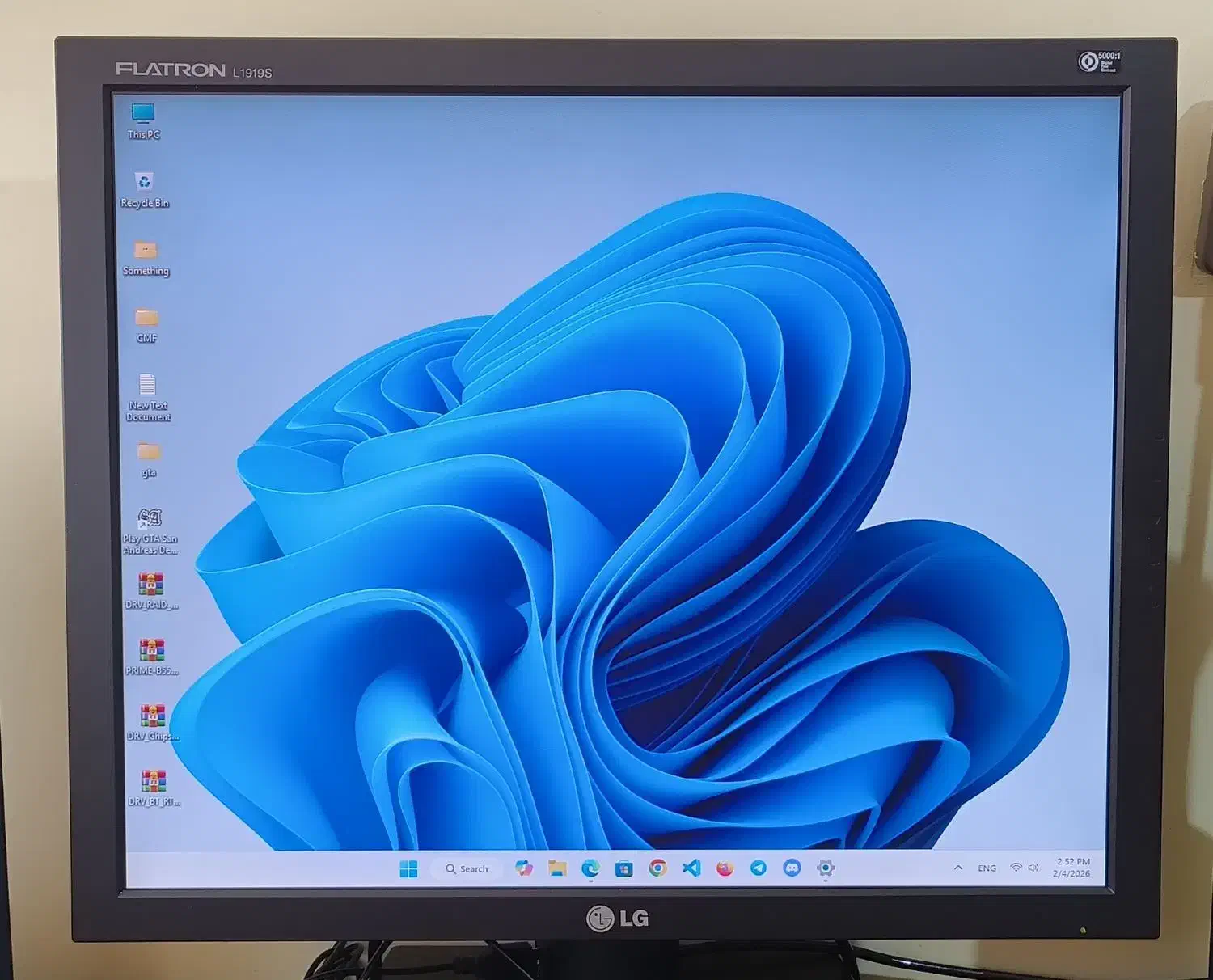Viewport: 1213px width, 980px height.
Task: Launch the Play GTA San Andreas shortcut
Action: point(149,516)
